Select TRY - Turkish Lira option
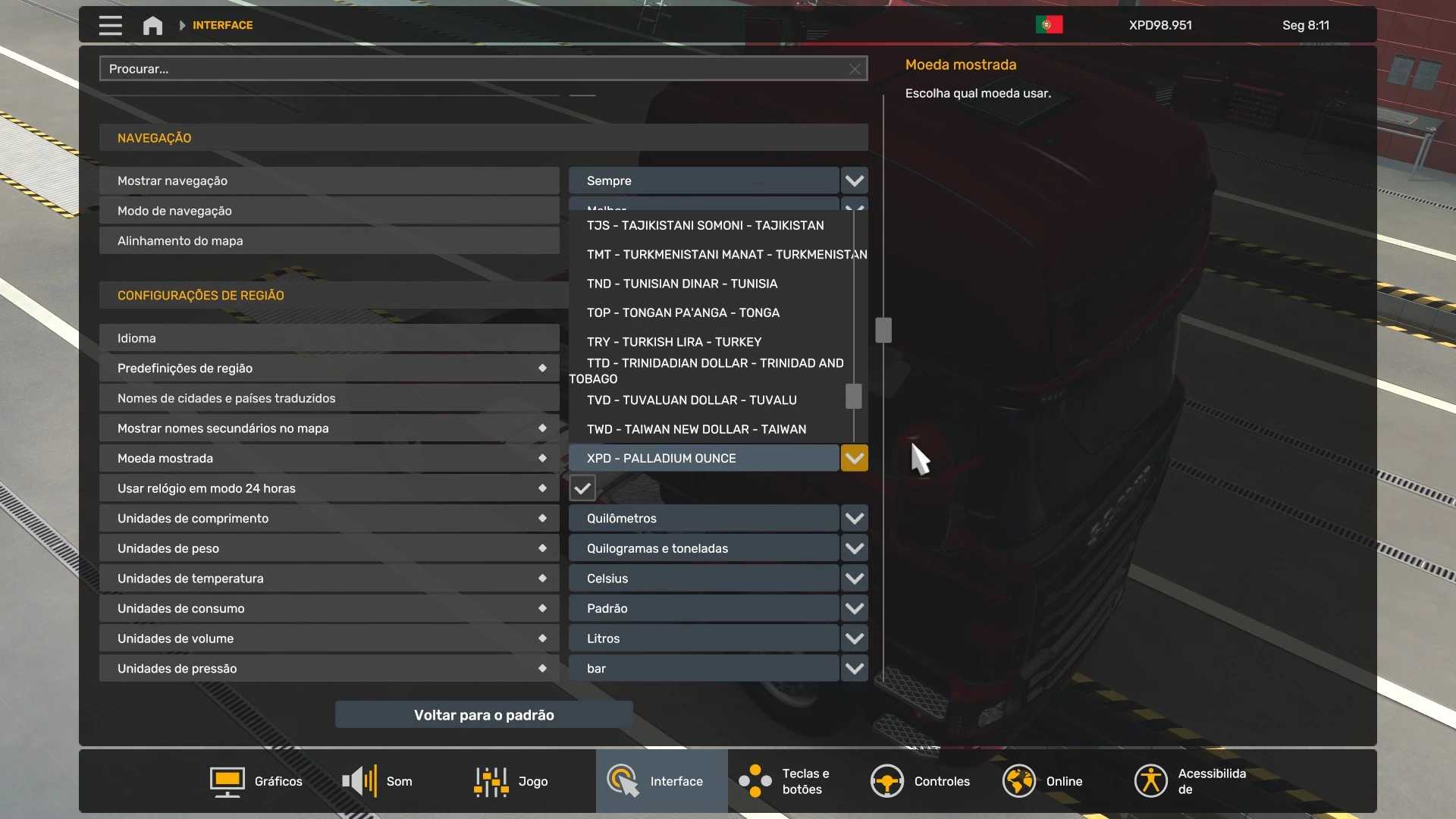Screen dimensions: 1456x819 click(x=673, y=342)
